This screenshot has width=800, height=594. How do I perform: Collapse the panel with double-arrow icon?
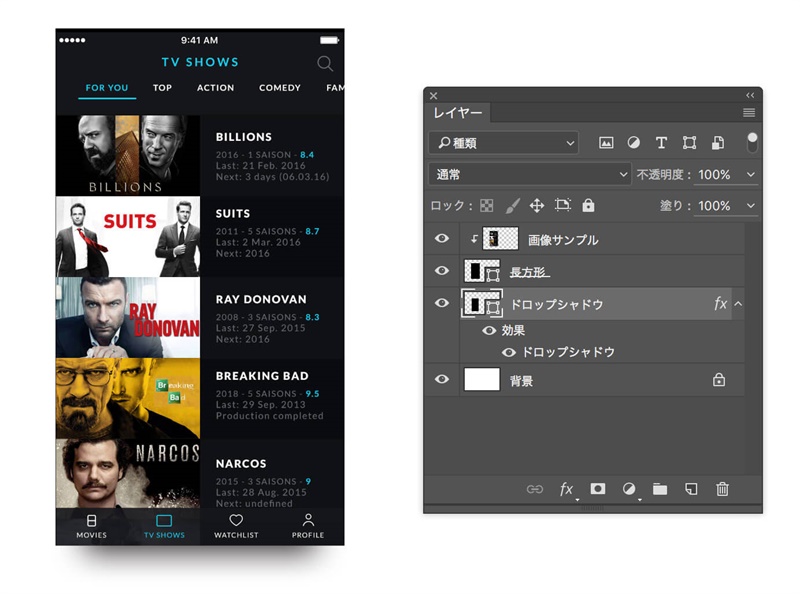749,95
